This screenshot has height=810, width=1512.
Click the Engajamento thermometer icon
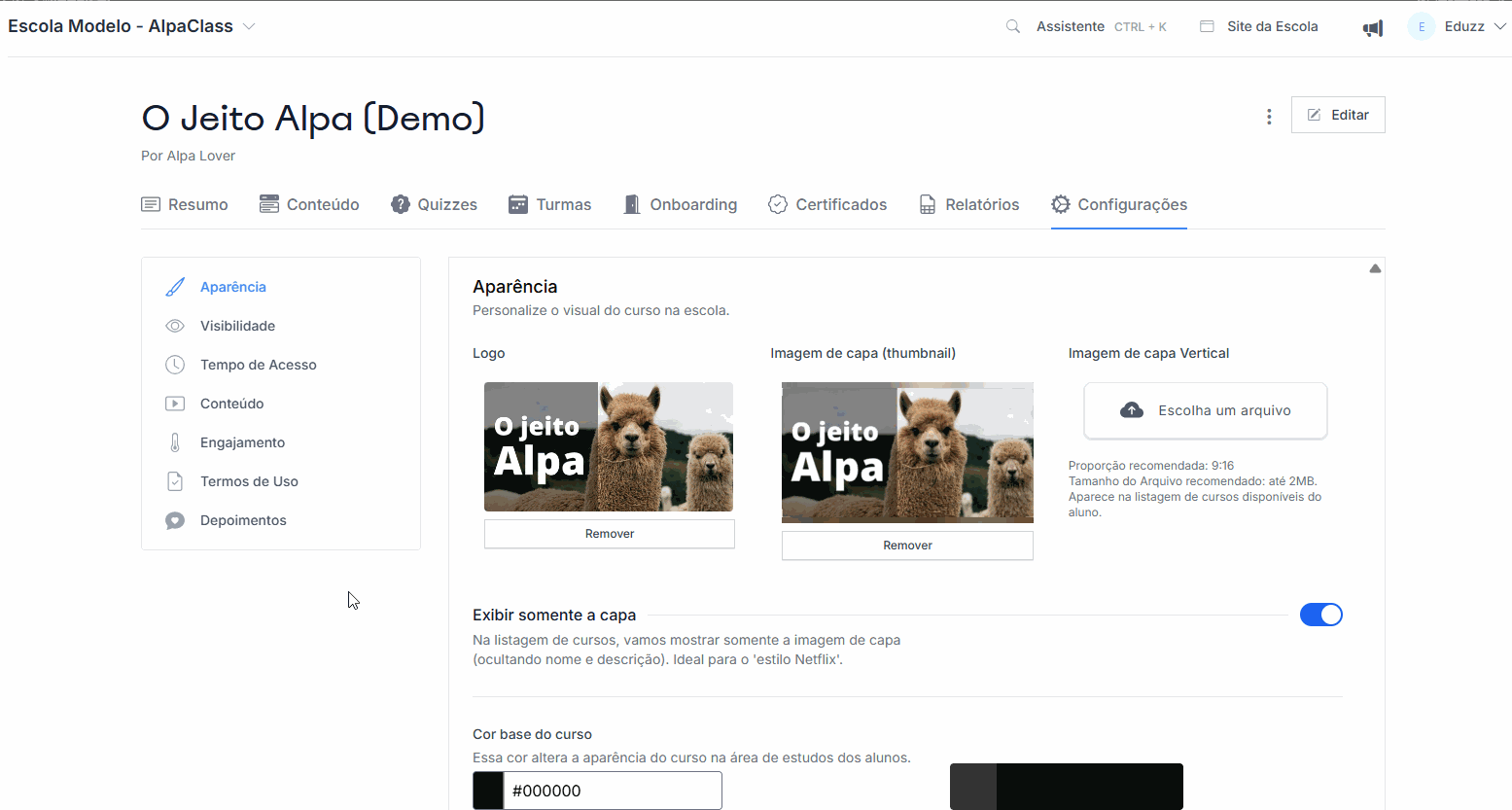click(175, 442)
